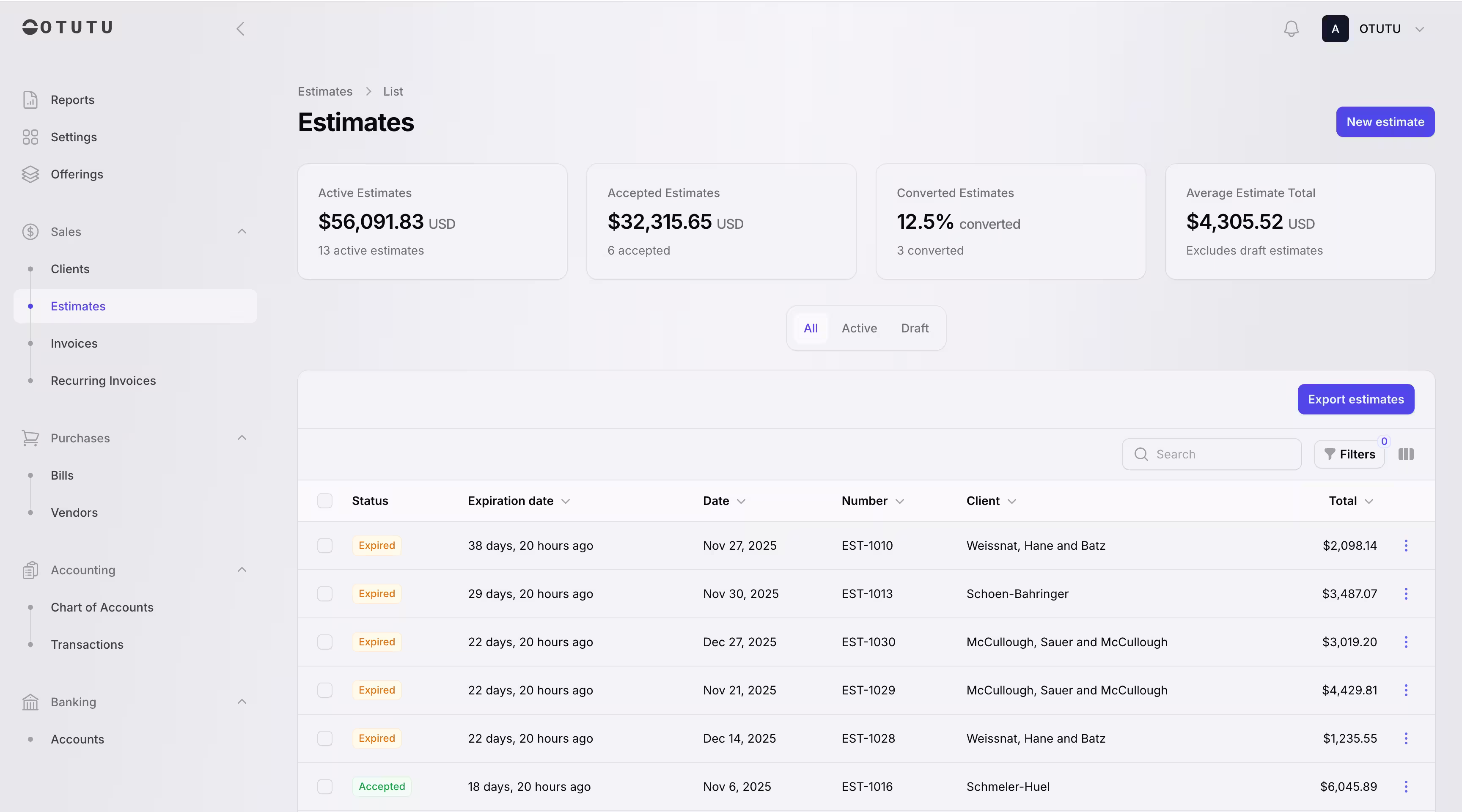
Task: Click the Accounting ledger icon
Action: (x=30, y=570)
